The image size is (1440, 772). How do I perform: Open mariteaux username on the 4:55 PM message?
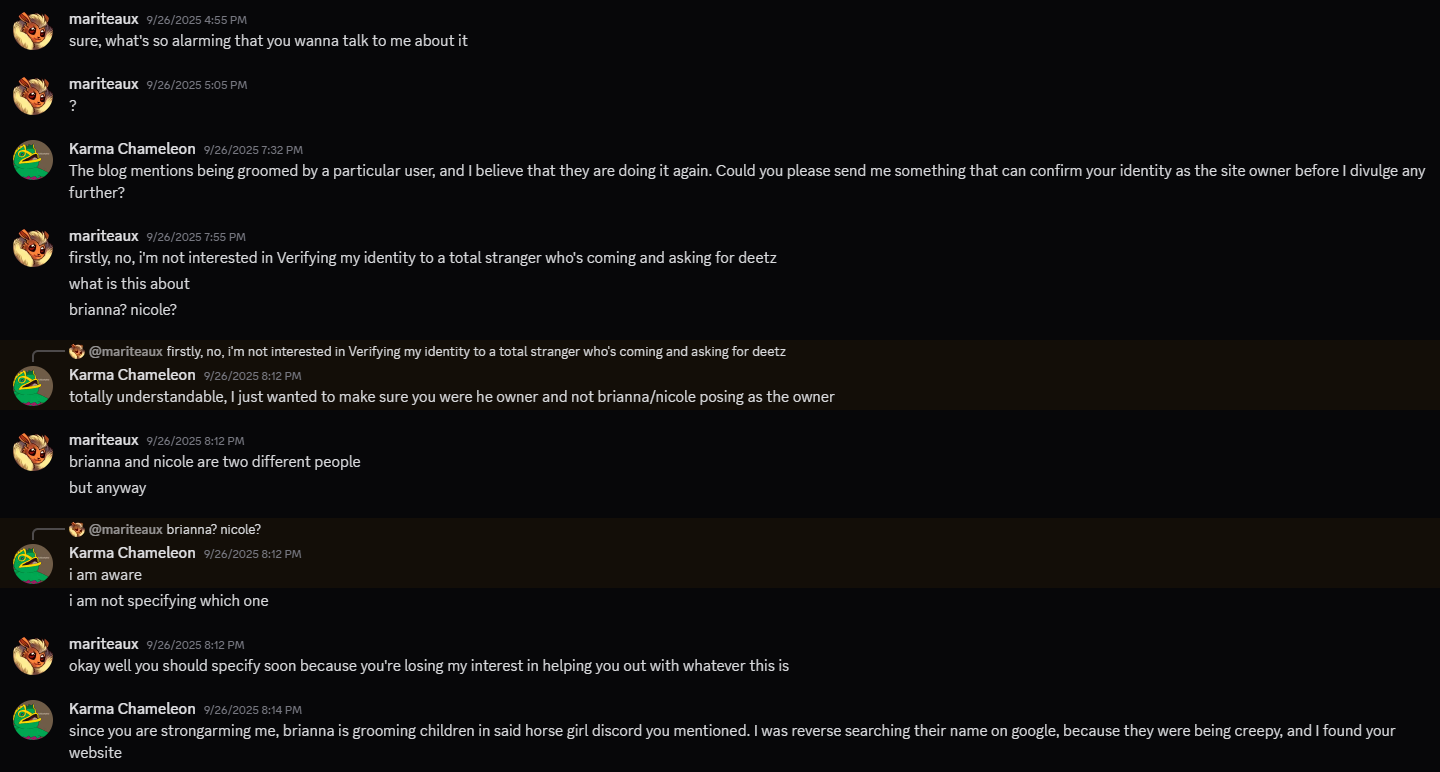point(103,19)
